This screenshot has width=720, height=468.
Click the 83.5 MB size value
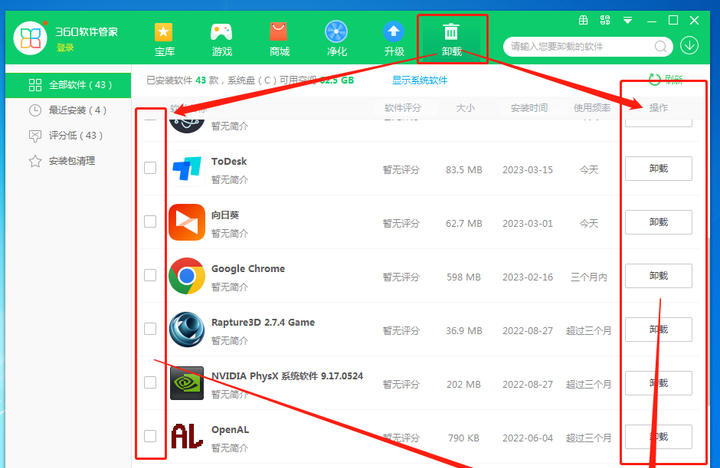[464, 170]
